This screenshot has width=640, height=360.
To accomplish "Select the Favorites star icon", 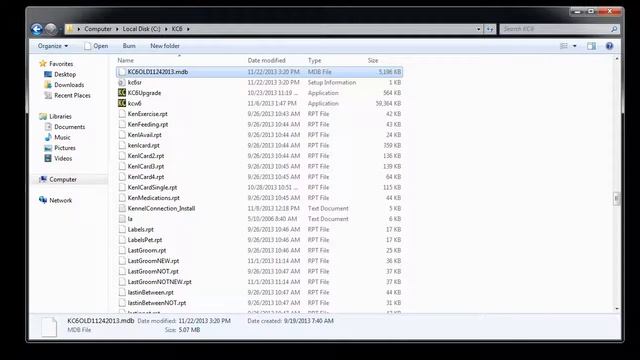I will (43, 64).
